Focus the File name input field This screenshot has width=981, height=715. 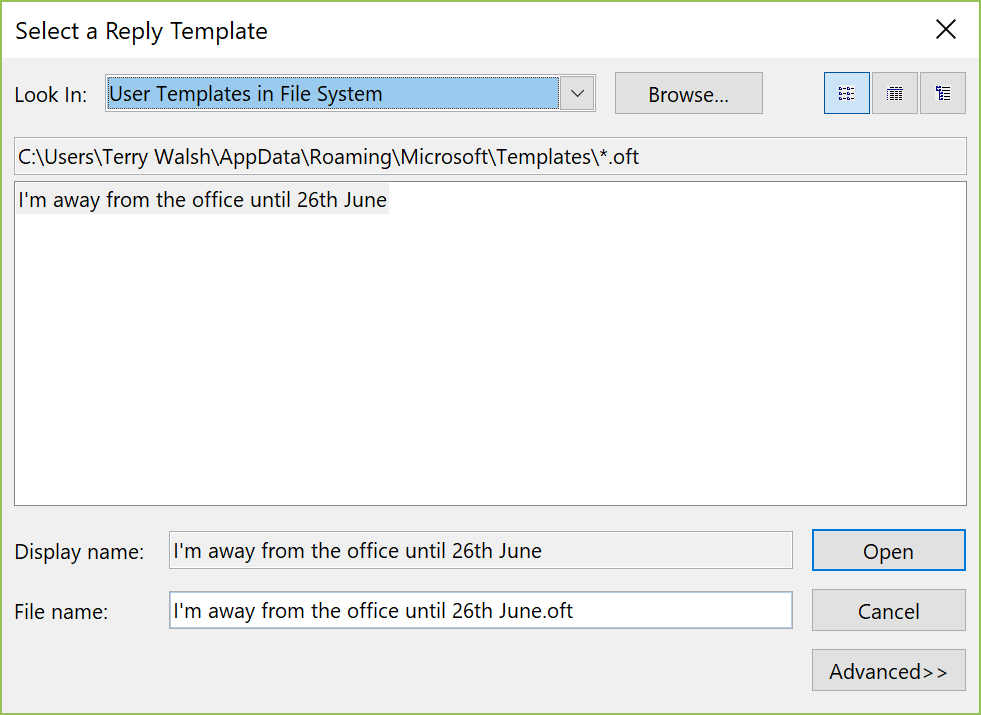480,611
